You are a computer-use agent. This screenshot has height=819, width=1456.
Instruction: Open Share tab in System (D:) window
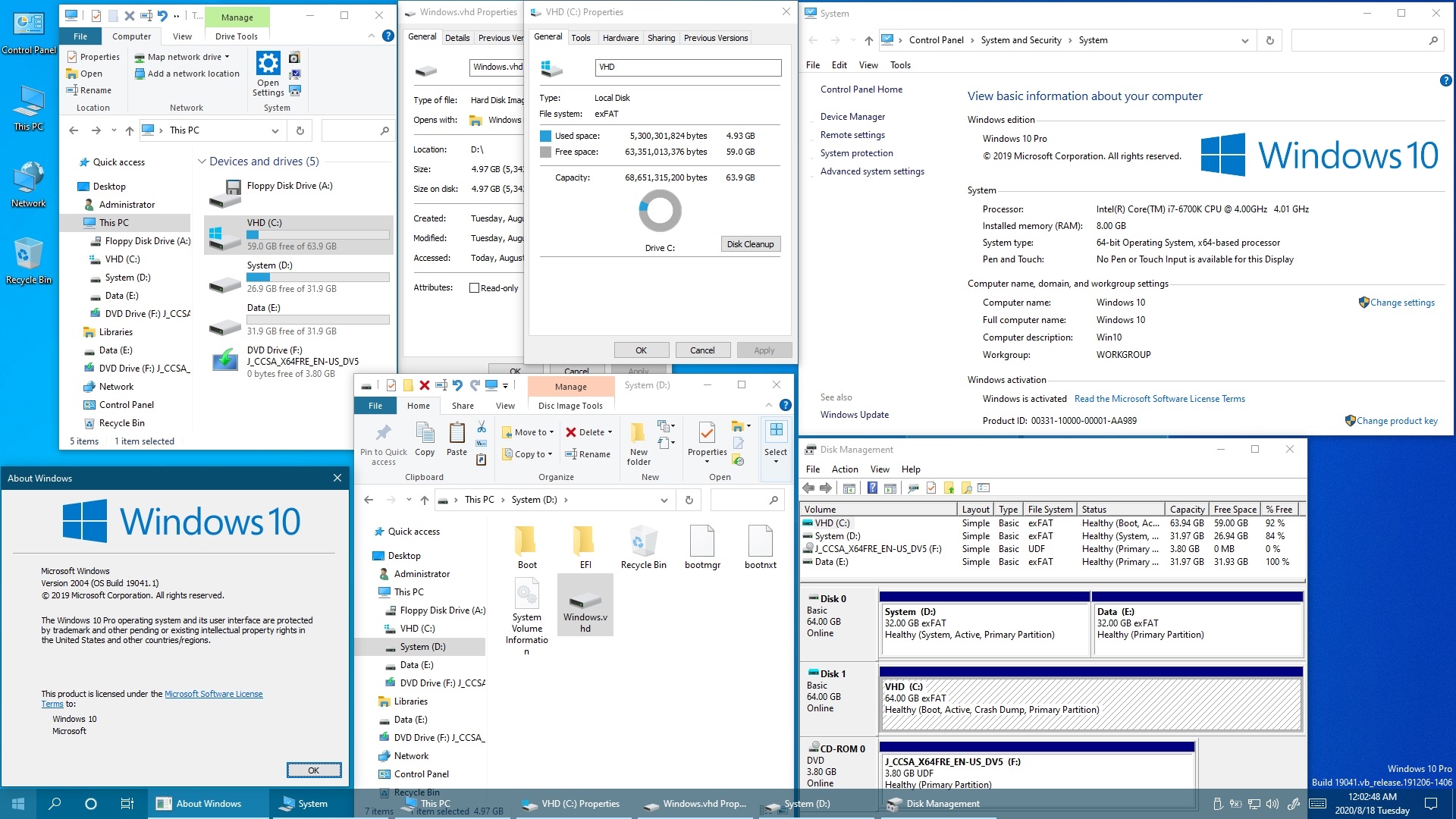[x=463, y=406]
